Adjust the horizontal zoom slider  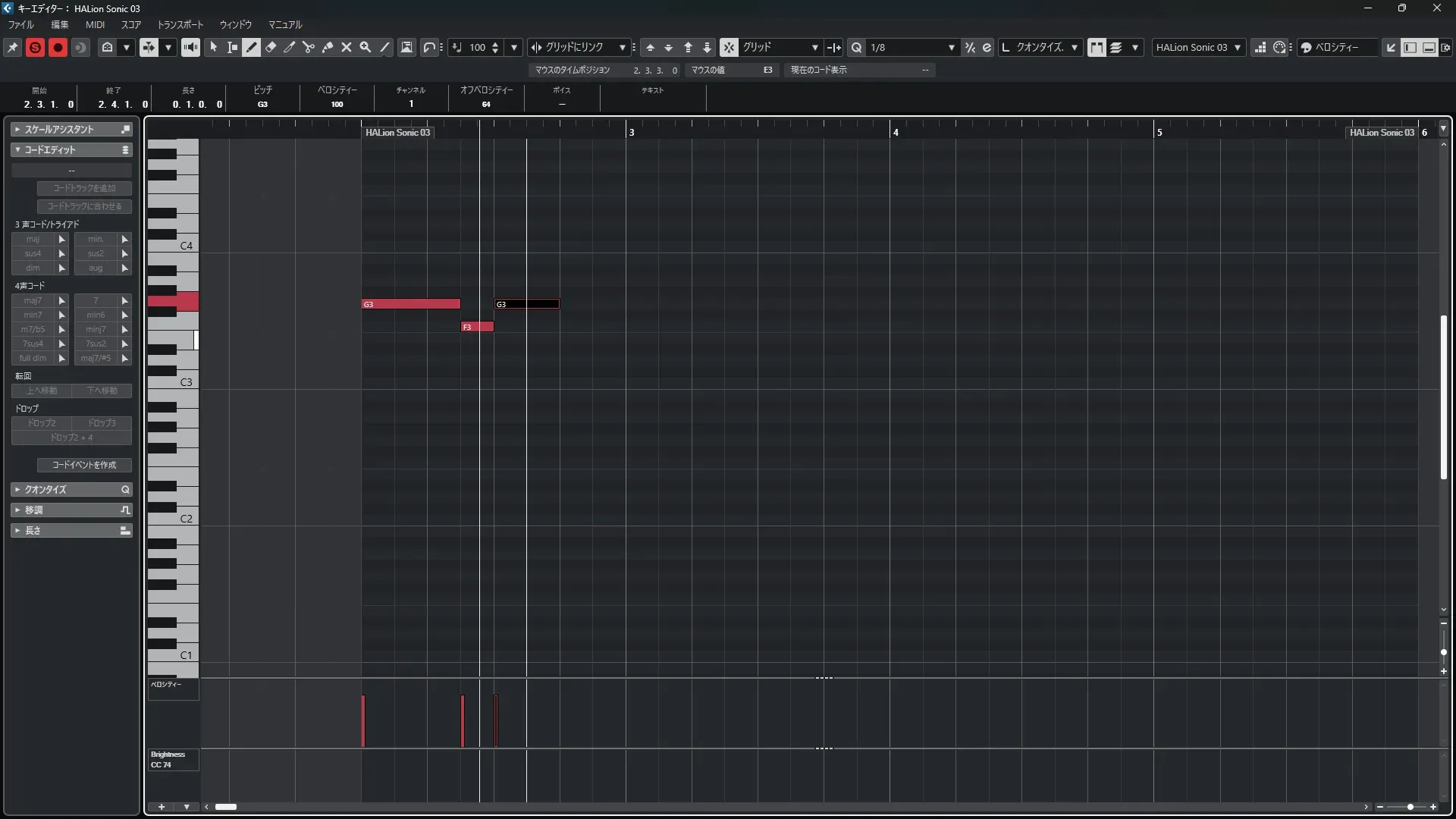[1410, 807]
